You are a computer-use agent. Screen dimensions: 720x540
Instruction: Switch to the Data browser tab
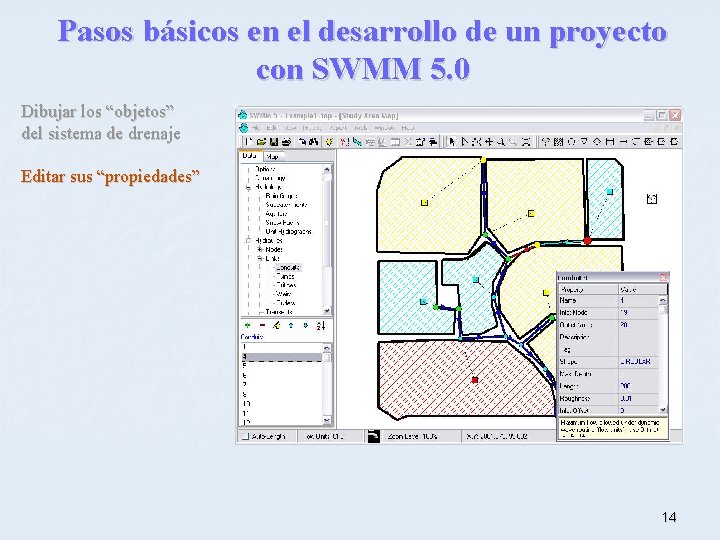[x=250, y=156]
